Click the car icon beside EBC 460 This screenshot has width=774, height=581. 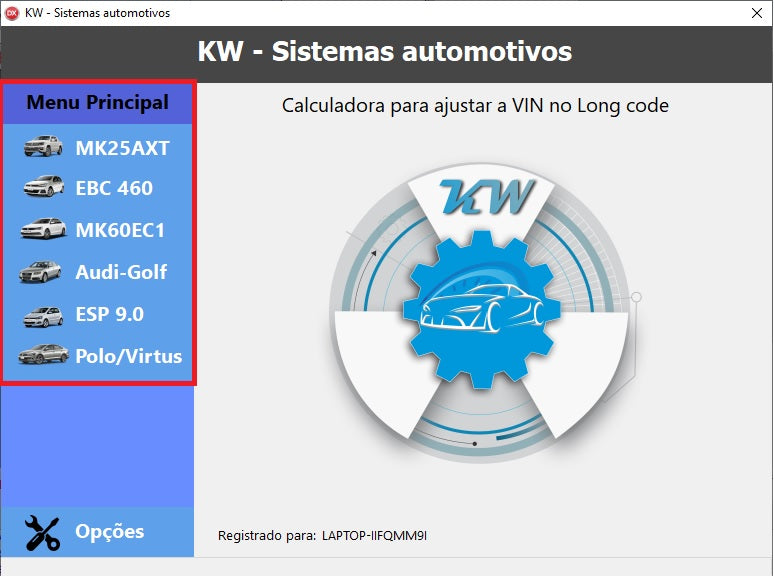click(x=43, y=187)
